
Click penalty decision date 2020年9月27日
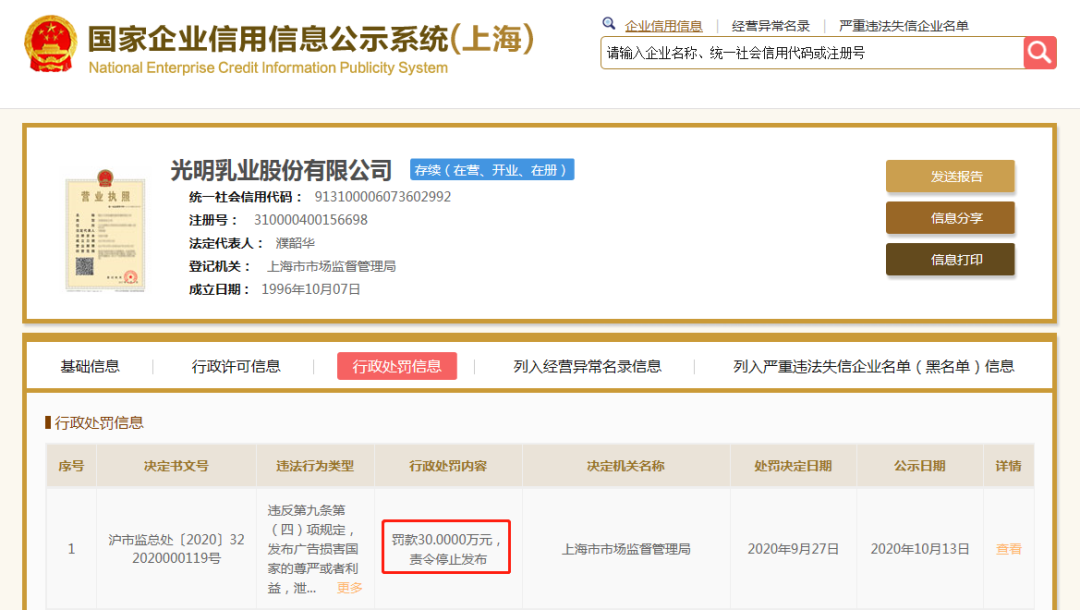793,549
